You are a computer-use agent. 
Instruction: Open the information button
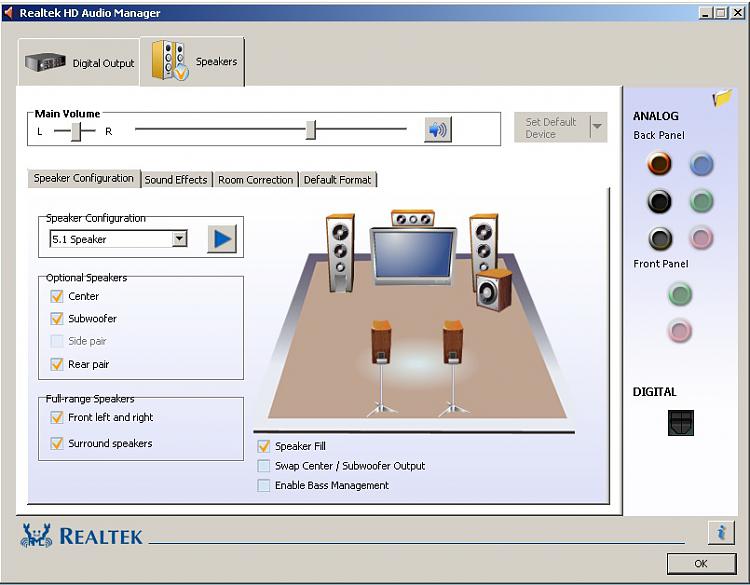click(x=721, y=532)
